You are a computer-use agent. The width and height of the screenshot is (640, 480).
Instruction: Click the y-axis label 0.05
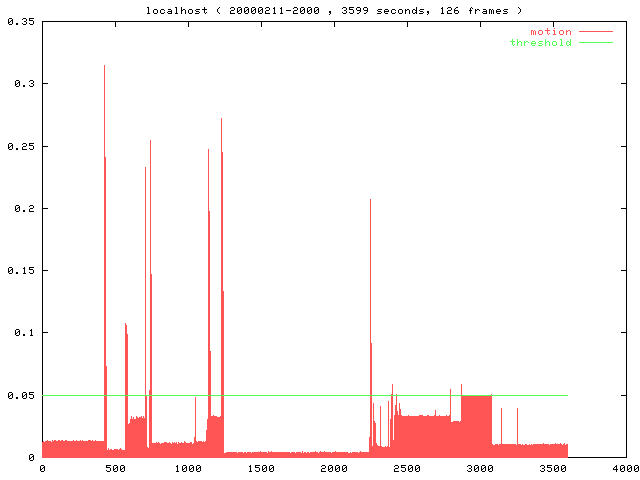pos(20,395)
